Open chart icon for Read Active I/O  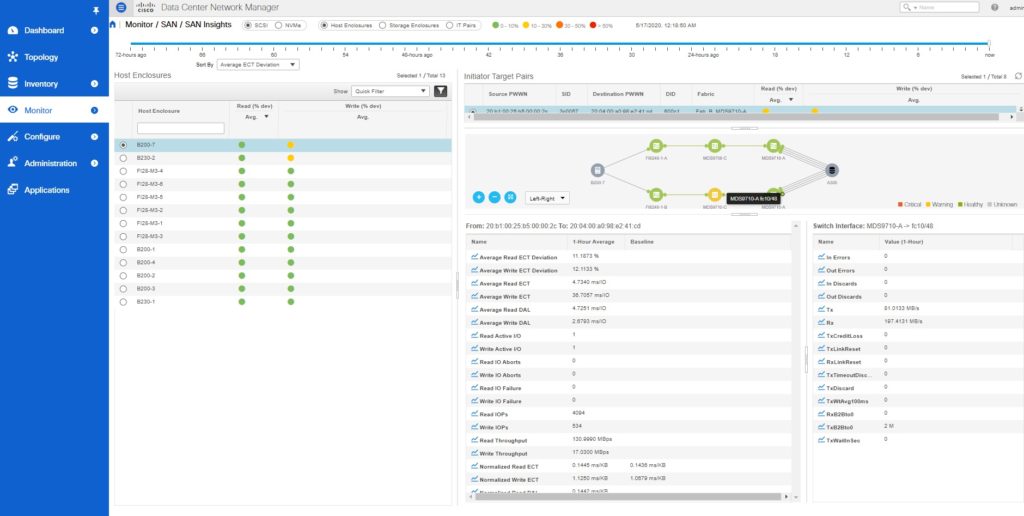pos(474,336)
